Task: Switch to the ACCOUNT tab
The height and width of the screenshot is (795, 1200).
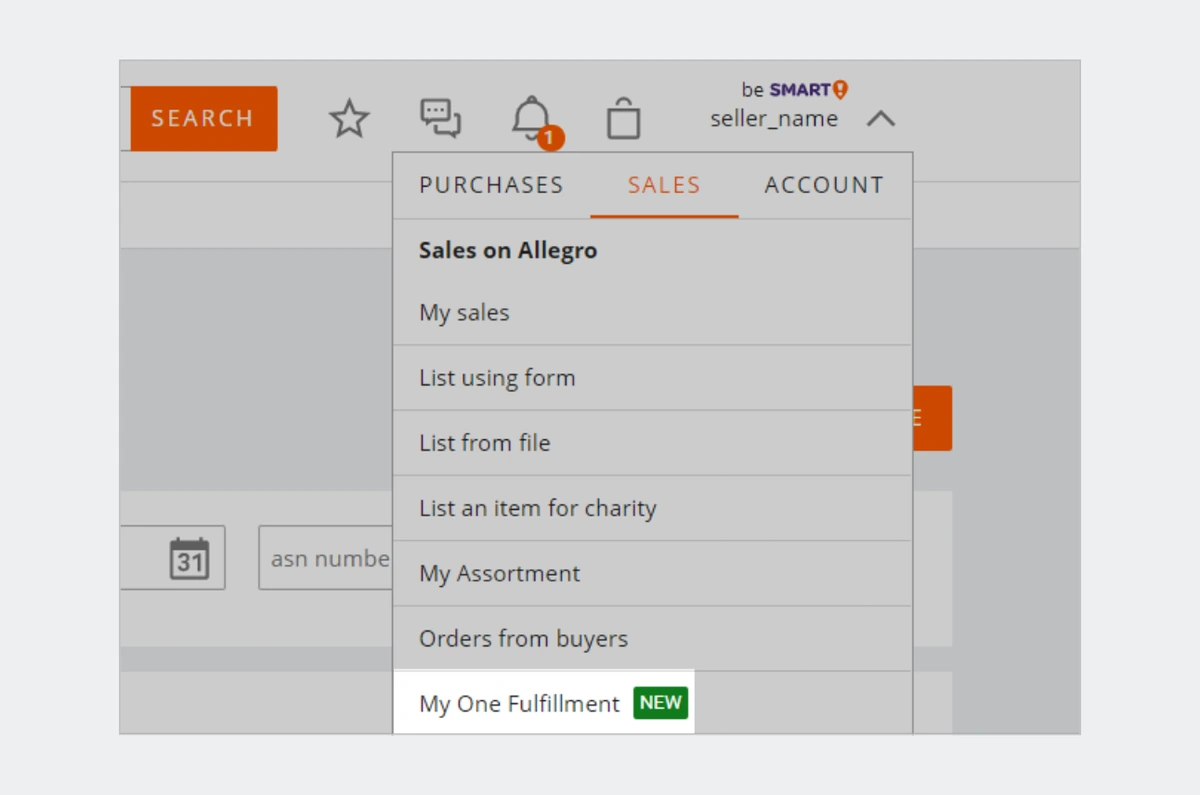Action: (x=824, y=185)
